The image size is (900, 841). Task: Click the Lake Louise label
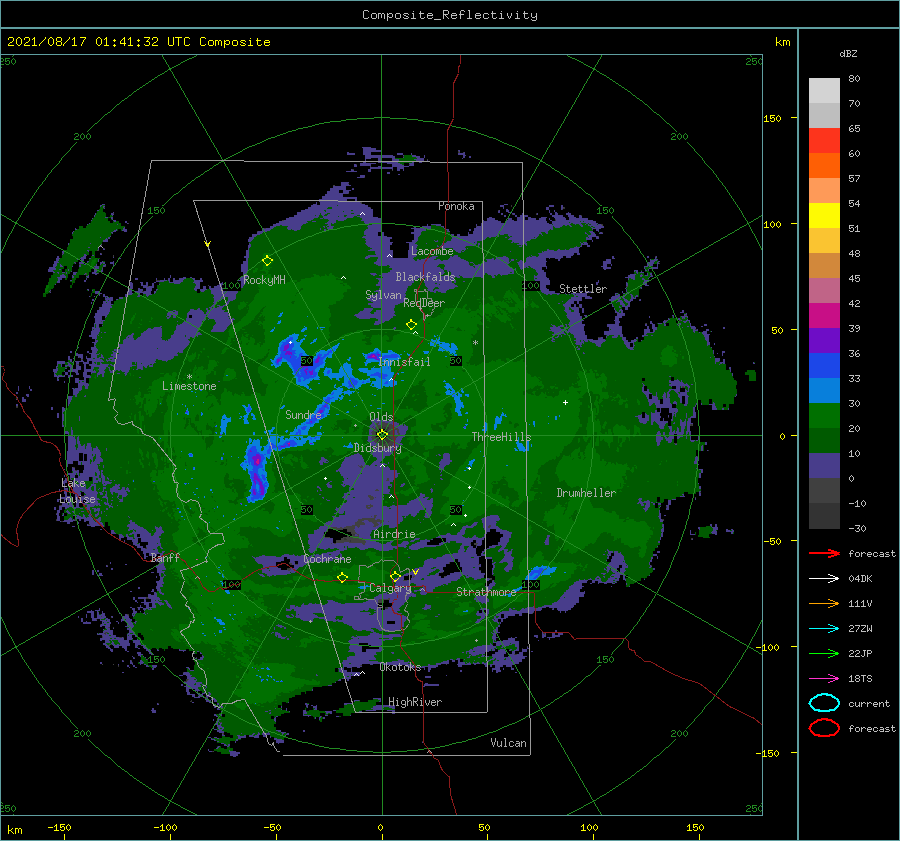77,491
